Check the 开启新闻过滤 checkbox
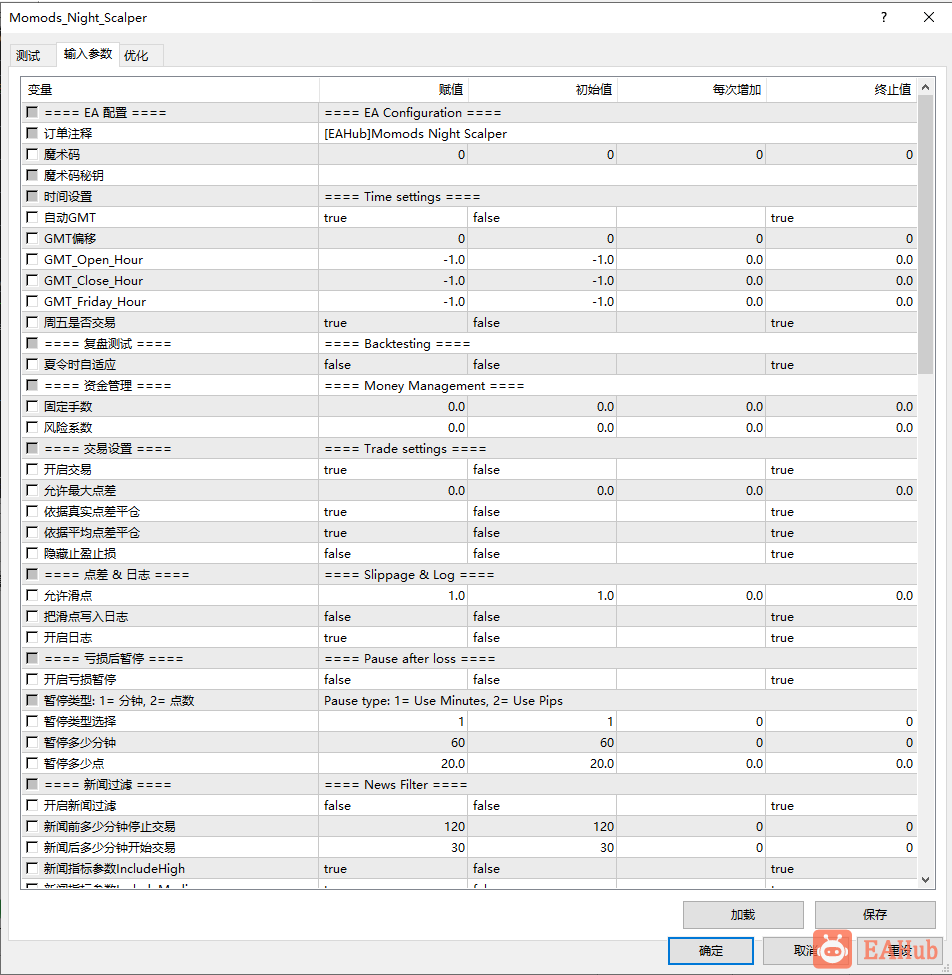This screenshot has height=975, width=952. (x=32, y=805)
